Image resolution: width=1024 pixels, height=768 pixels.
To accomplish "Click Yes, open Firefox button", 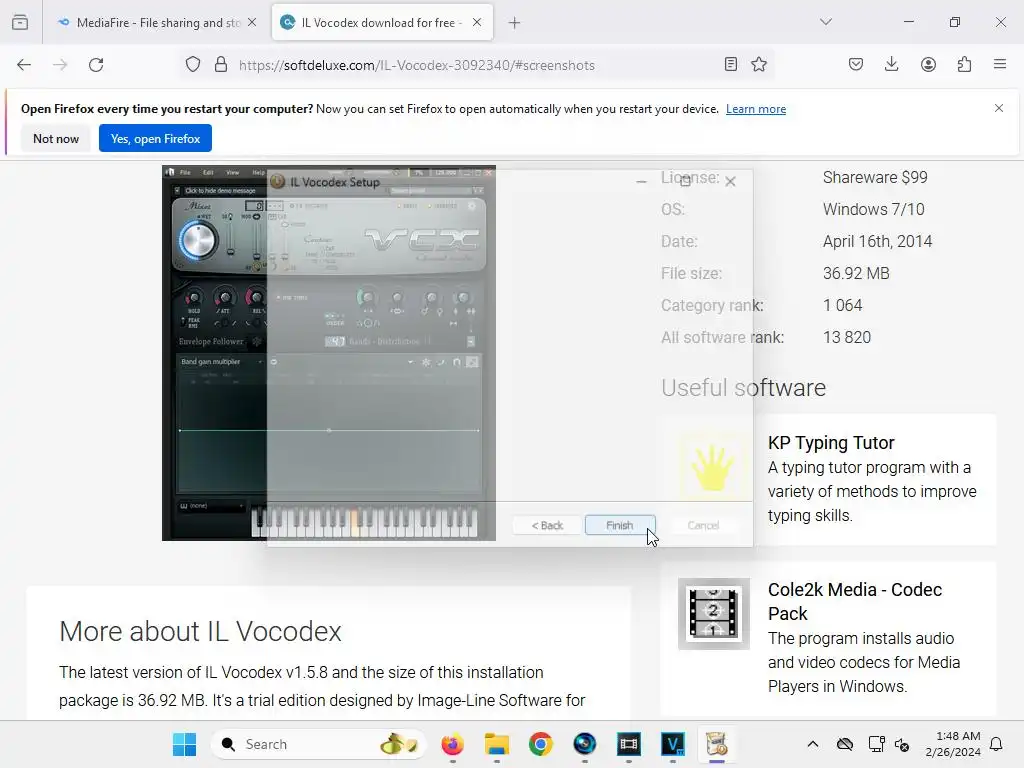I will click(x=155, y=138).
